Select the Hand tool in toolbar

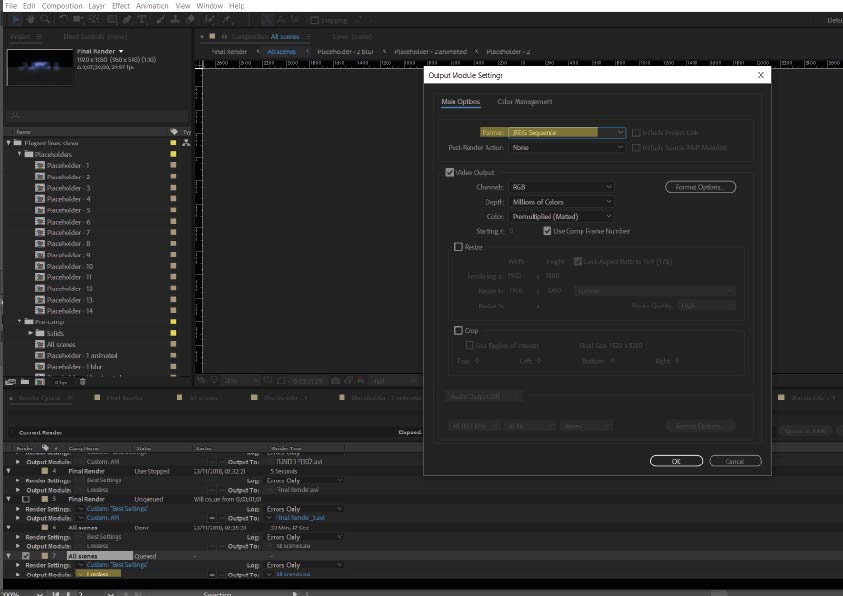(31, 19)
